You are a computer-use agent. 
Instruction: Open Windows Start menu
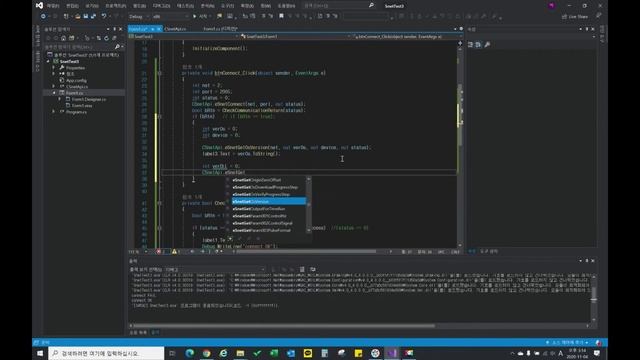[x=40, y=353]
